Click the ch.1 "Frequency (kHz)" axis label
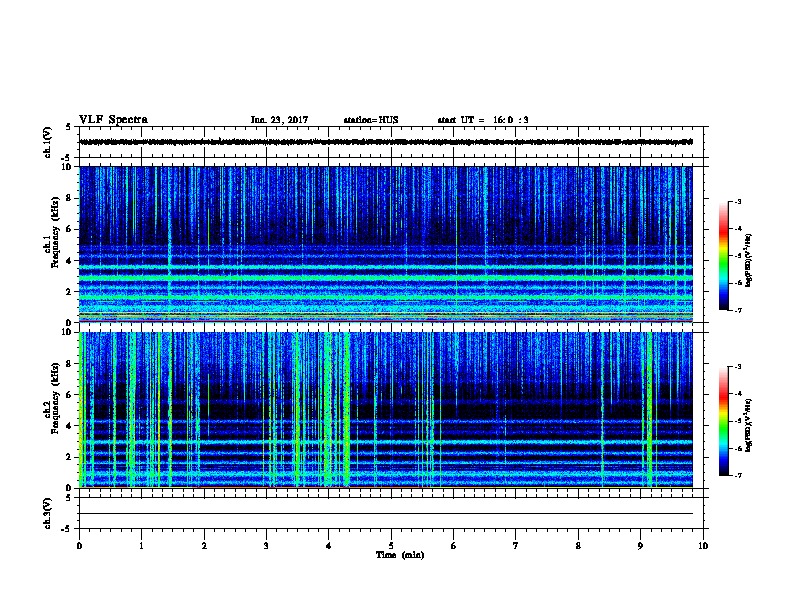The image size is (792, 612). point(55,232)
